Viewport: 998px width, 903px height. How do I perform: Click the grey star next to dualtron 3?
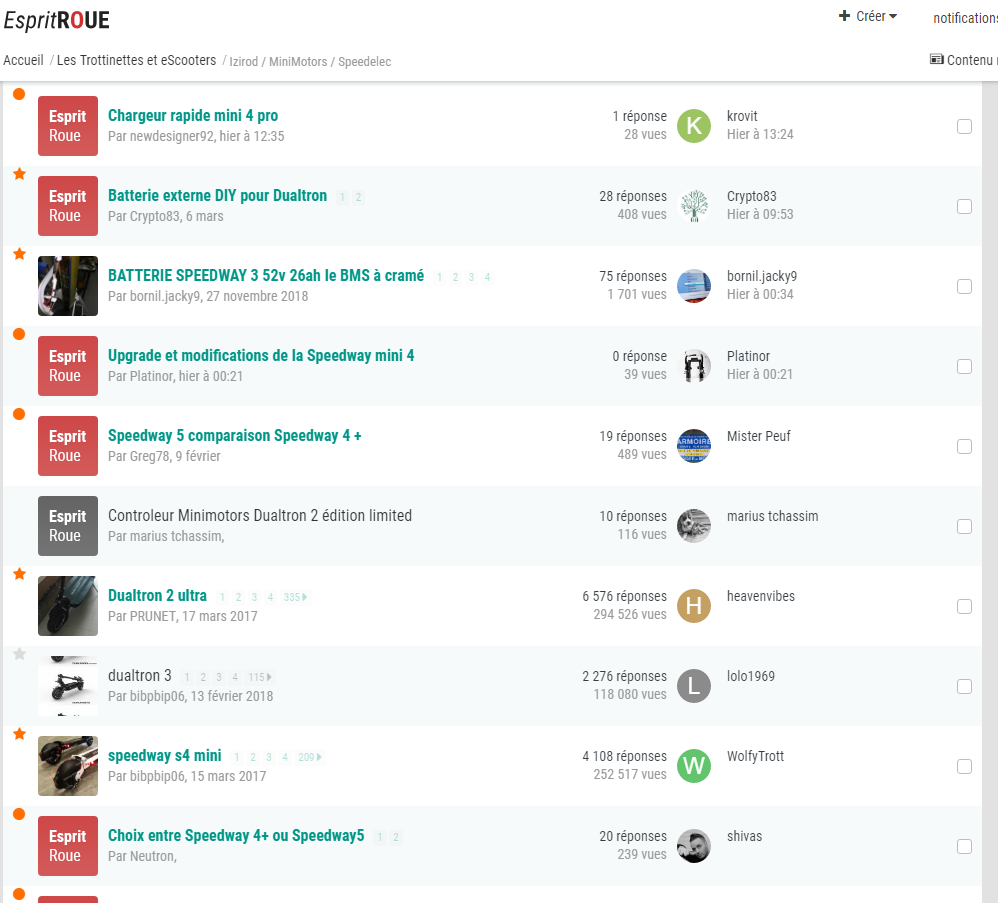pos(20,654)
